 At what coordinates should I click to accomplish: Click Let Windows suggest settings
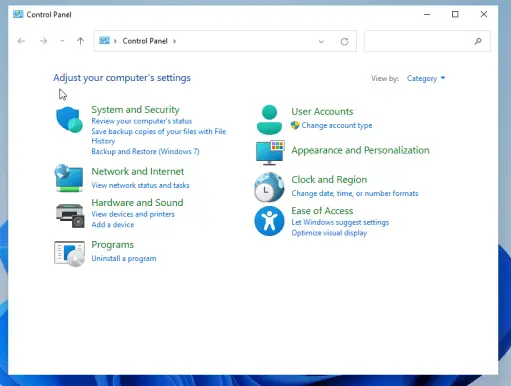[x=340, y=222]
